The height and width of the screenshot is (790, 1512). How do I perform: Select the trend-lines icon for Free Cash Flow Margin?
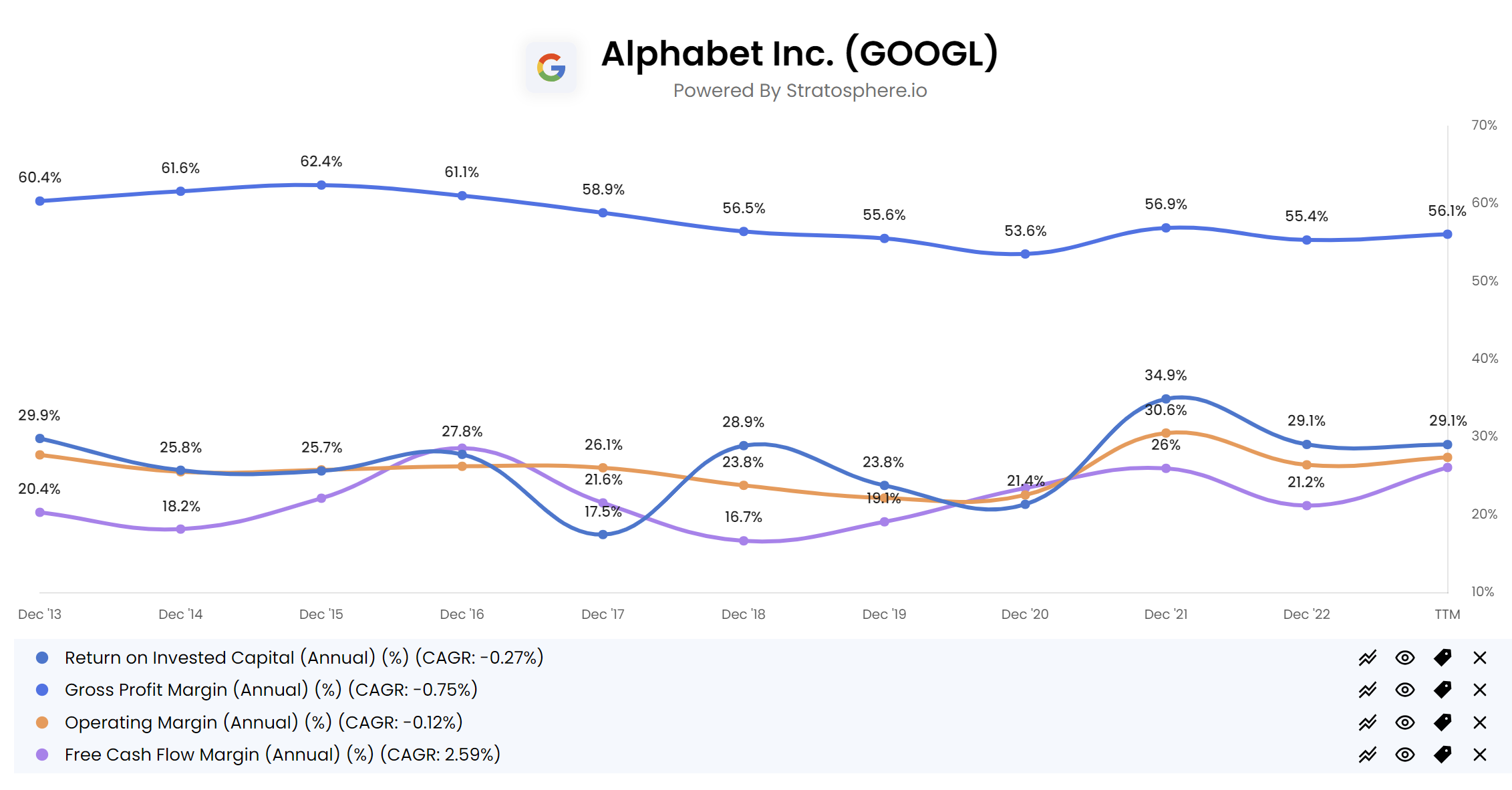[1368, 755]
